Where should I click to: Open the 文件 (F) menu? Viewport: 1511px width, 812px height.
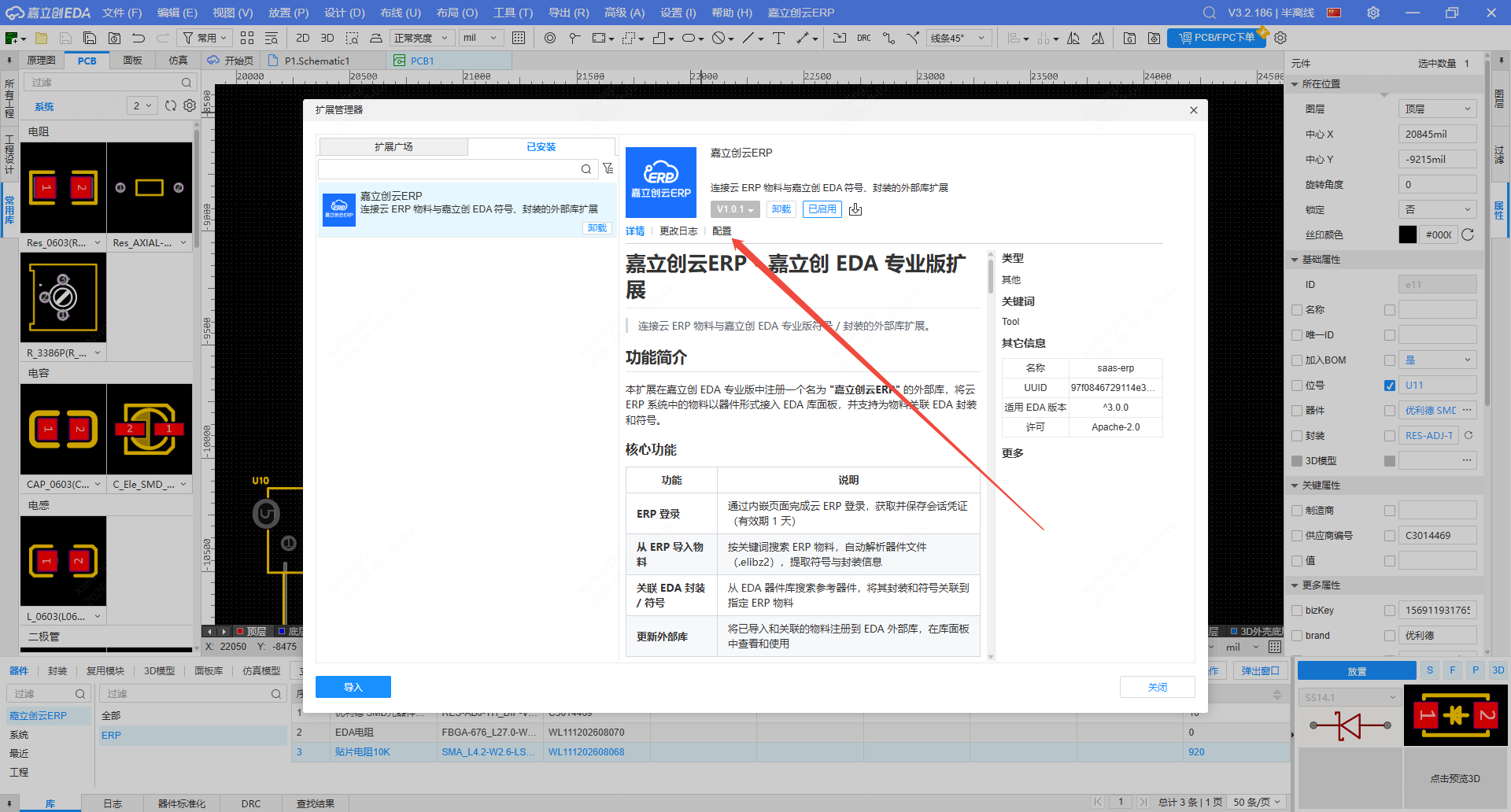point(122,13)
